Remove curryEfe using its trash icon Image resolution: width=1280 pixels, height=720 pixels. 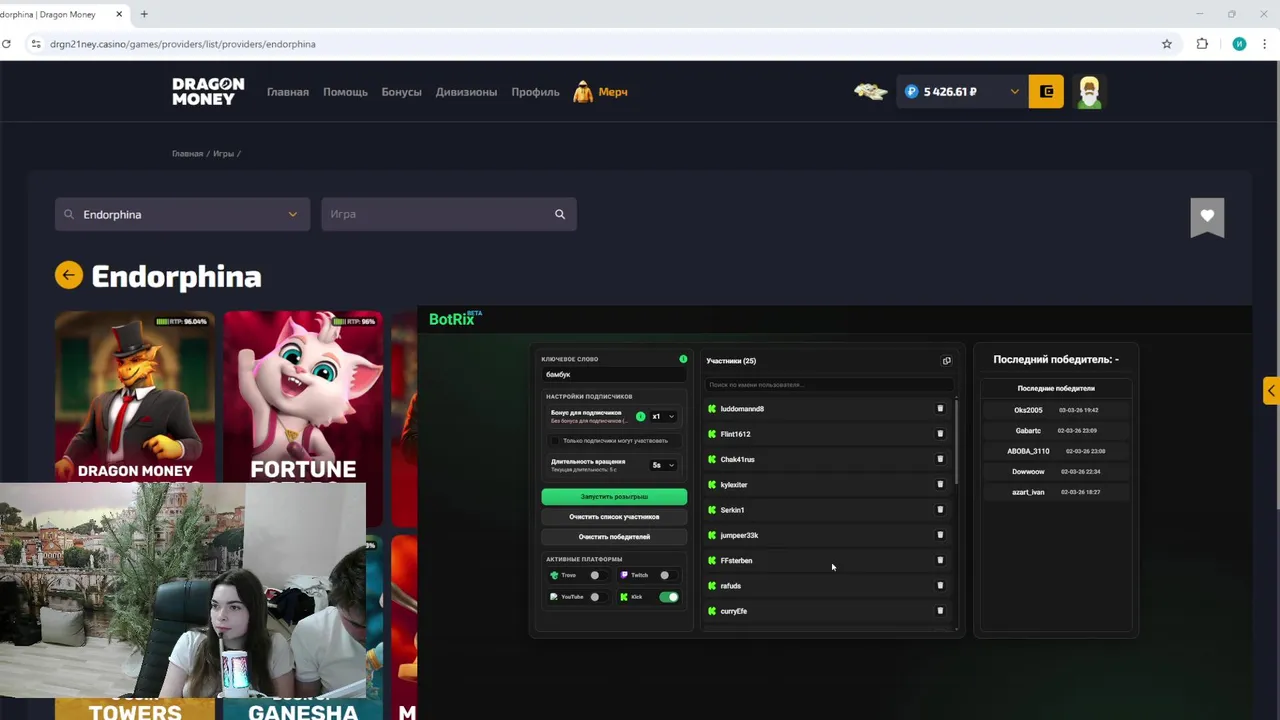[x=940, y=611]
